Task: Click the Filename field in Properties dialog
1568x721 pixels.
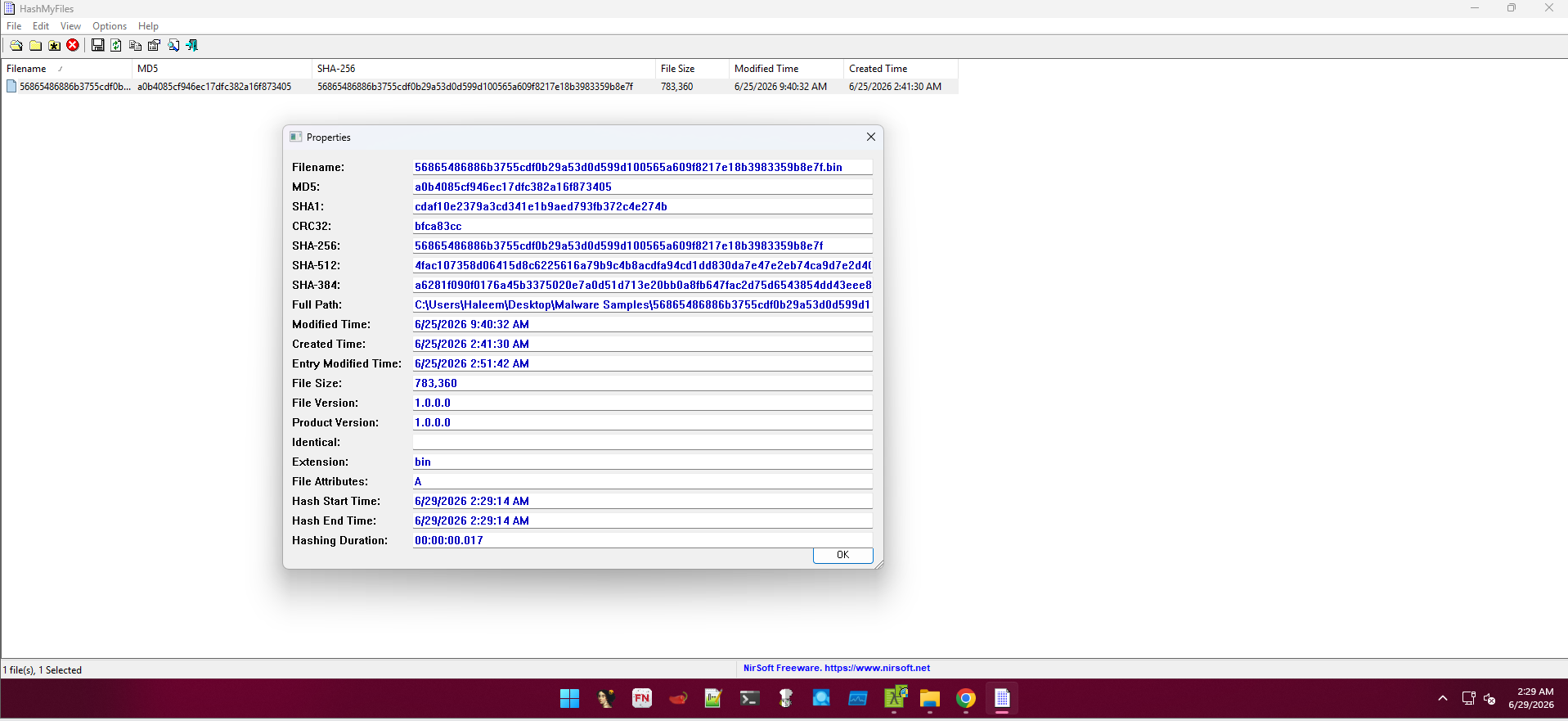Action: click(642, 167)
